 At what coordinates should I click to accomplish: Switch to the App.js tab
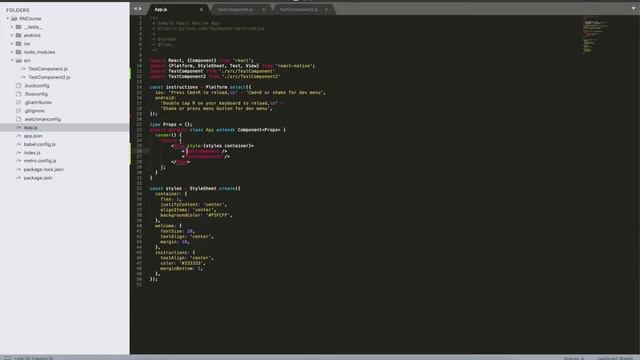179,9
